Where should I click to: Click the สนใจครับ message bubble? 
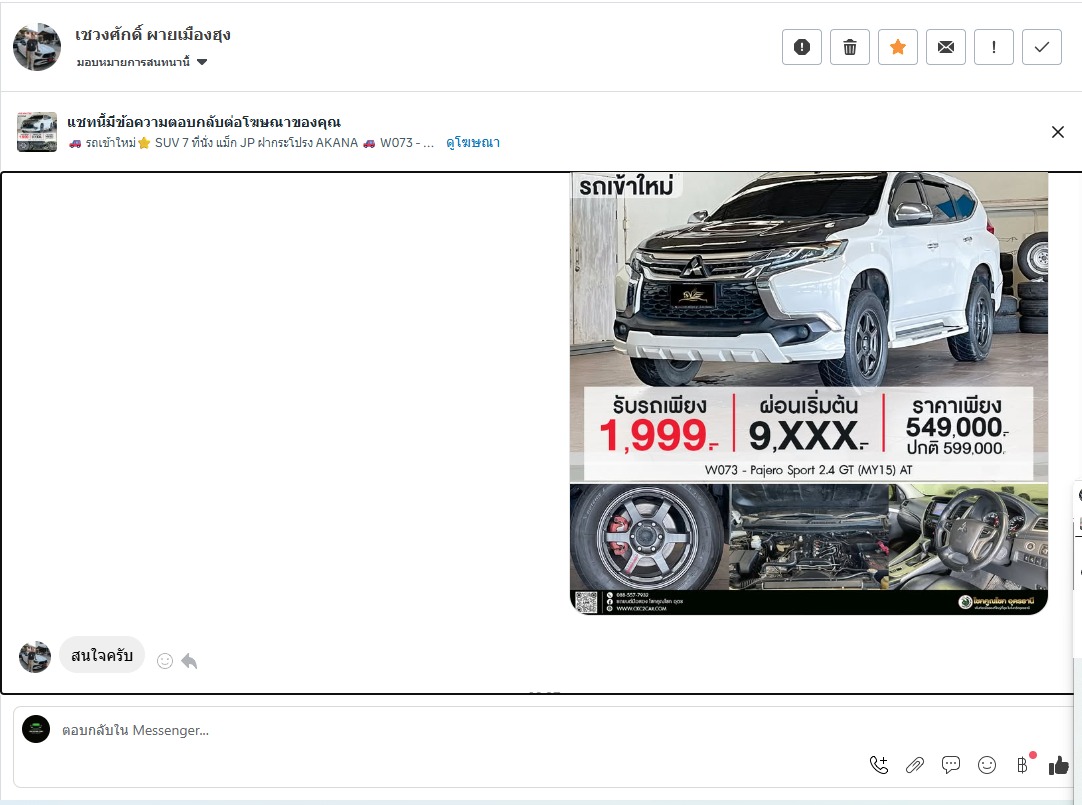coord(102,655)
